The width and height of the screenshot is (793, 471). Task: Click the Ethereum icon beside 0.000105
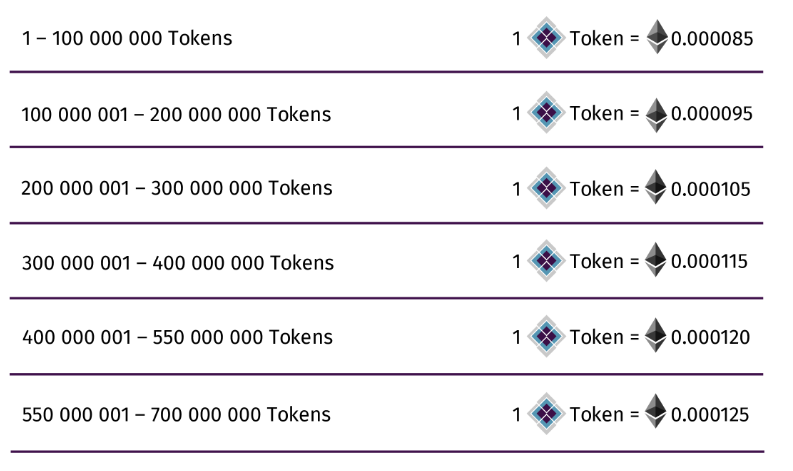(657, 187)
